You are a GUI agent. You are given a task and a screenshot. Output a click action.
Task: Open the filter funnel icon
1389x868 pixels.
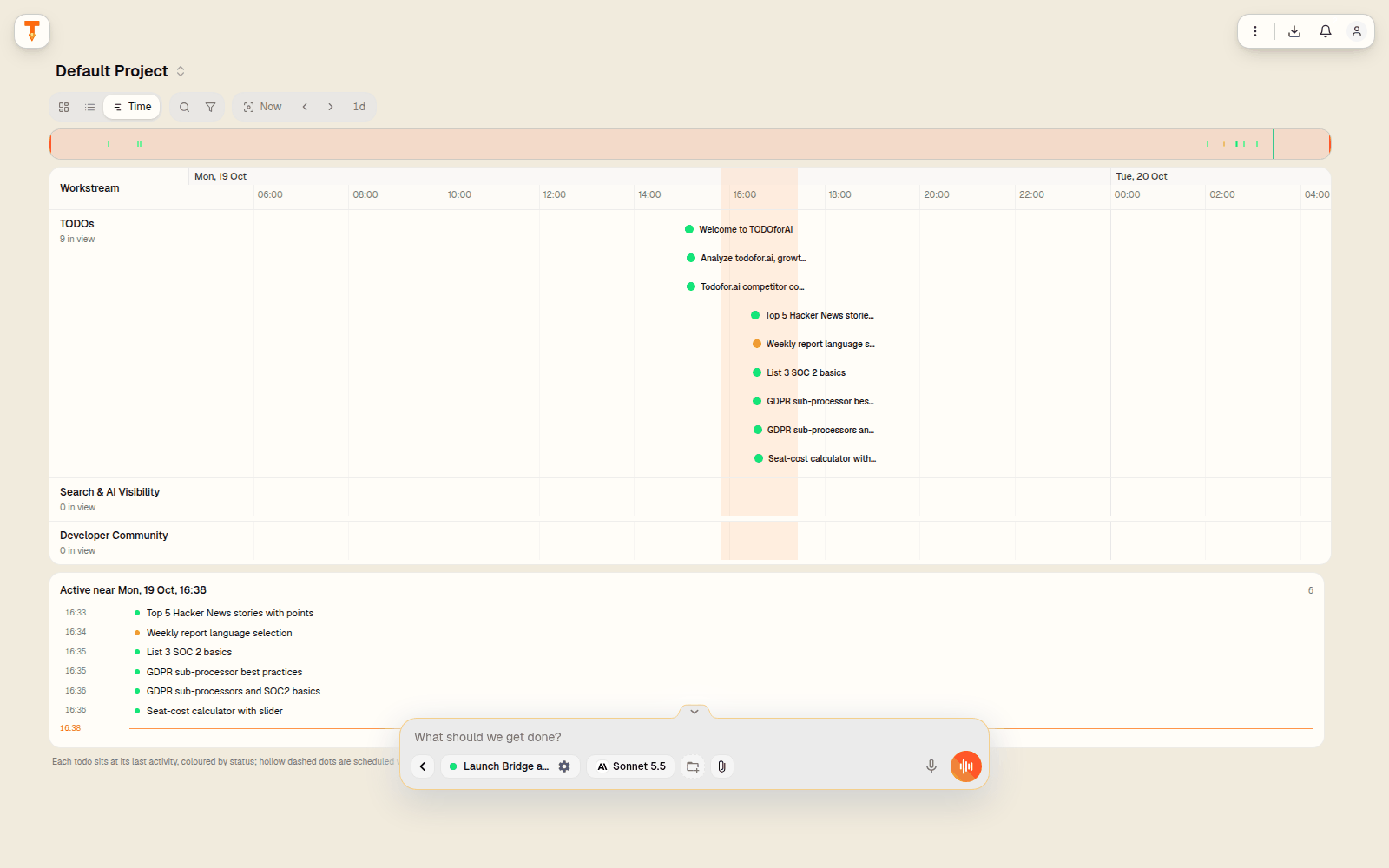(210, 107)
